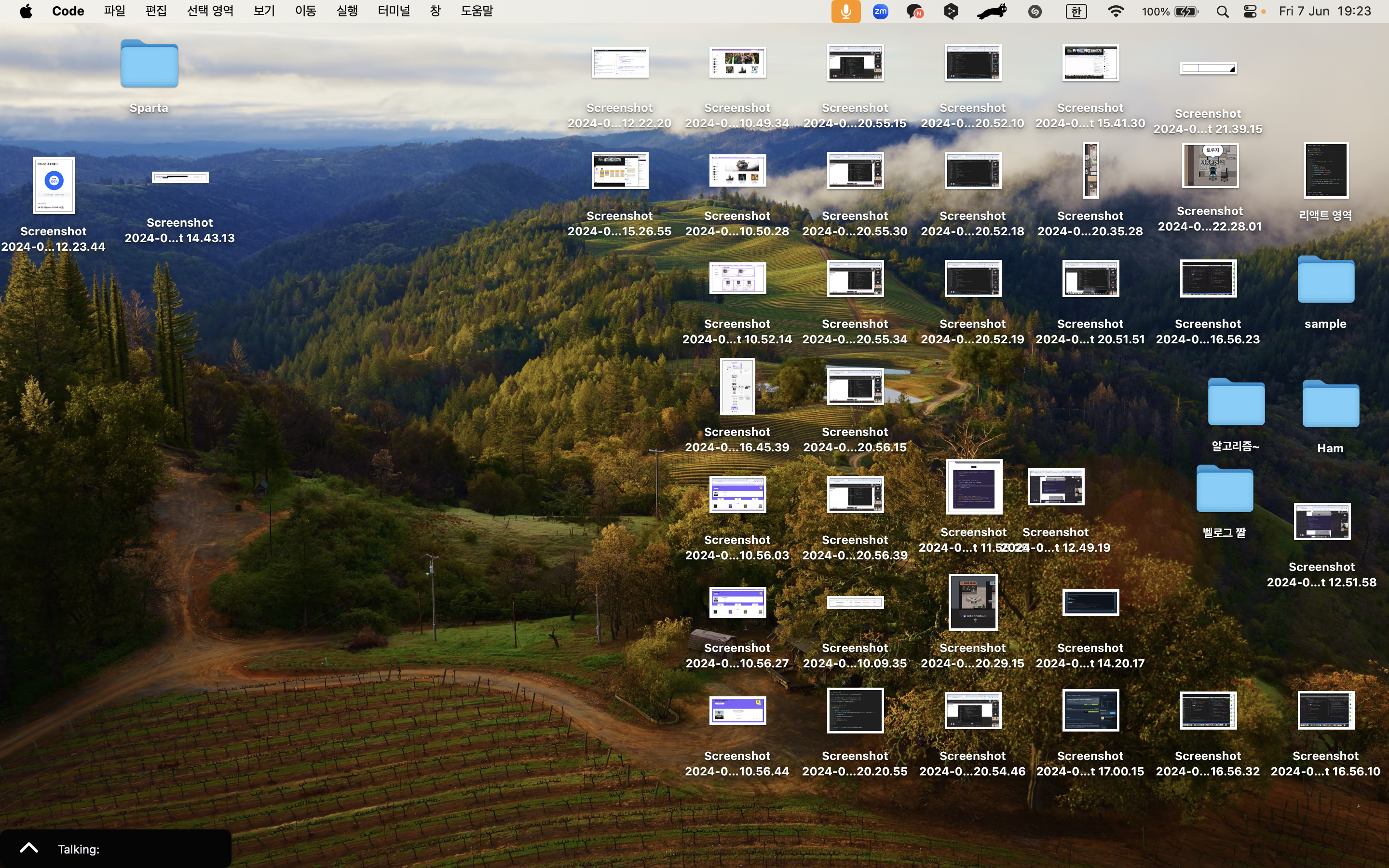Screen dimensions: 1389x868
Task: Click the chat bubble notification icon
Action: tap(914, 12)
